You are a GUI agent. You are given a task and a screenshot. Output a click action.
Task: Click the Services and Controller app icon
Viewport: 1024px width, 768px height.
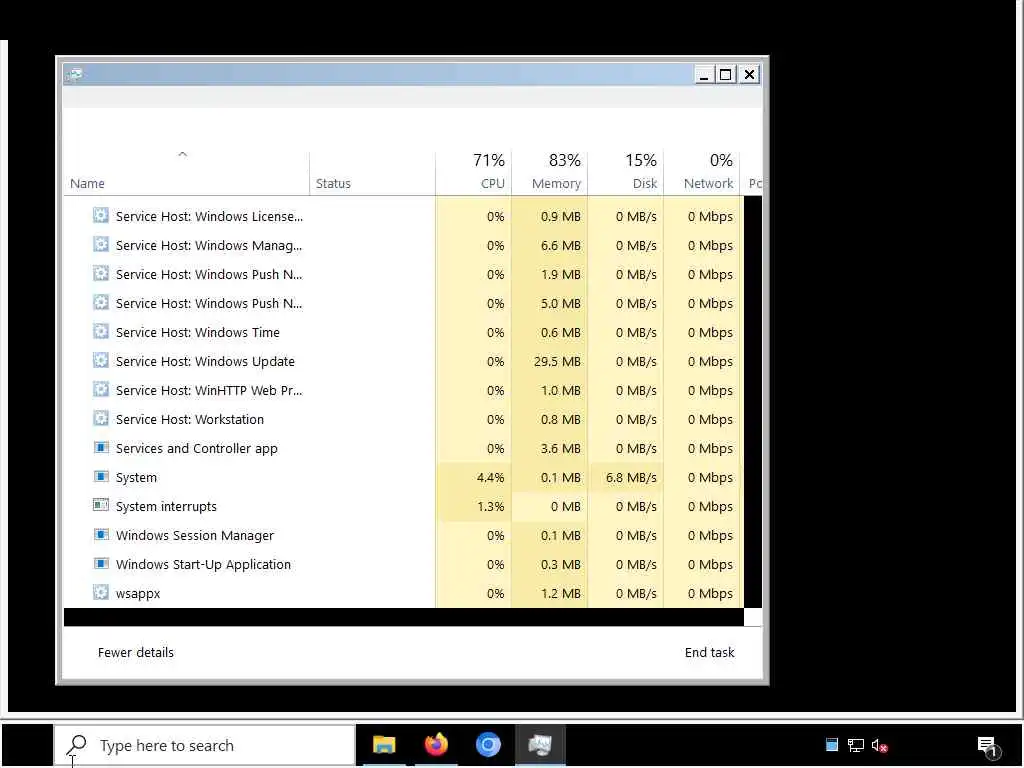(101, 447)
